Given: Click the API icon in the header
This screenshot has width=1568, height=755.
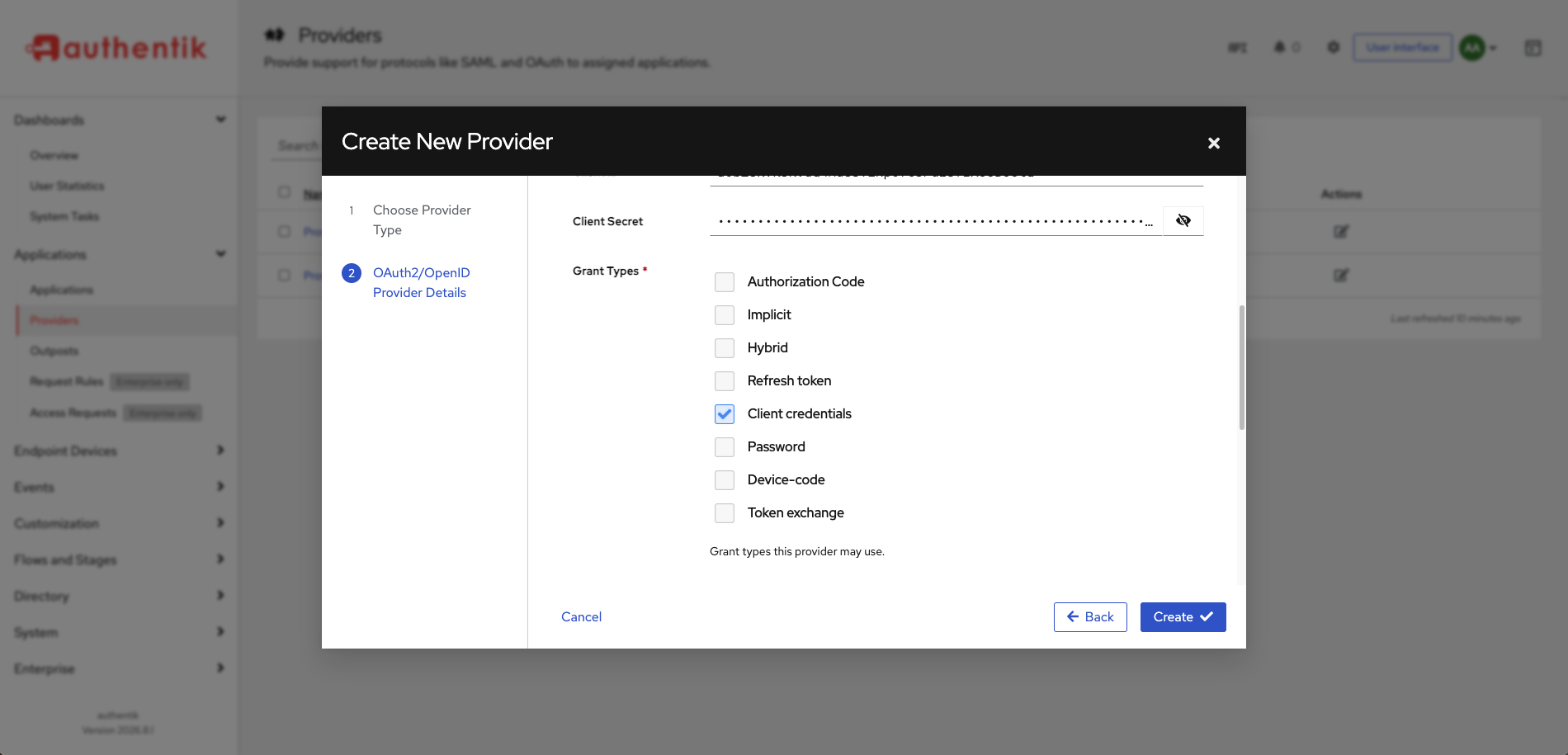Looking at the screenshot, I should pyautogui.click(x=1237, y=47).
